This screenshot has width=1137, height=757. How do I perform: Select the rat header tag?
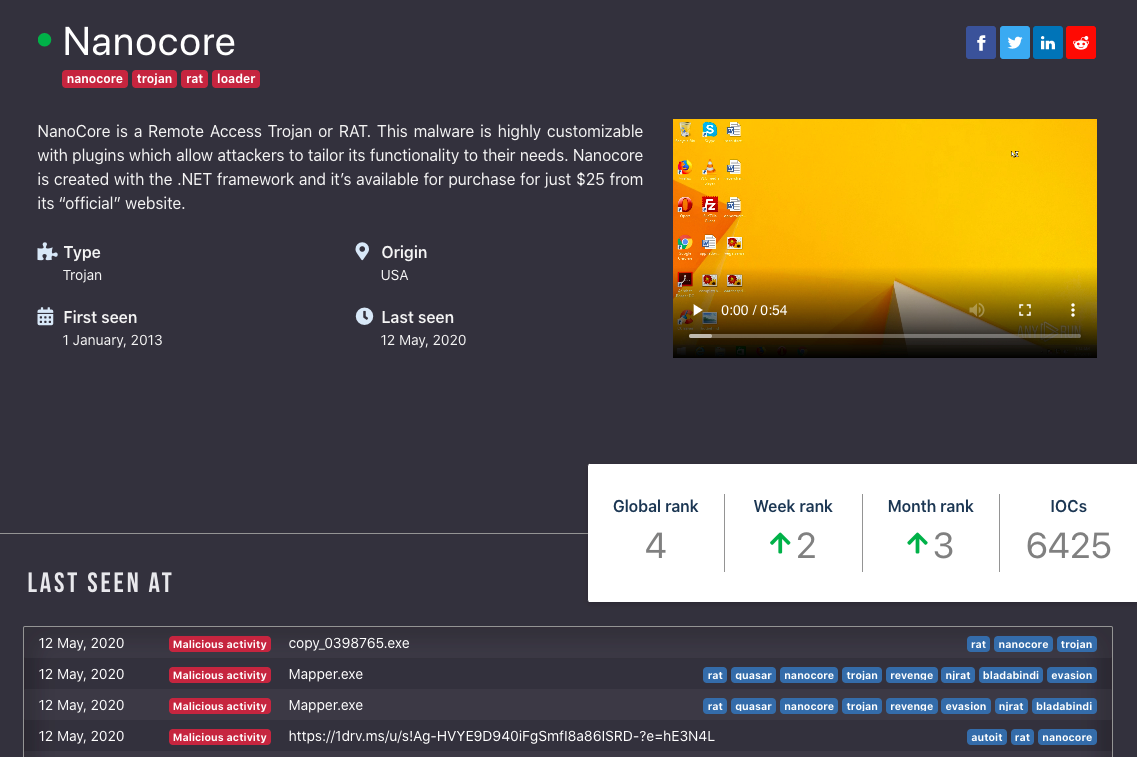pyautogui.click(x=194, y=79)
